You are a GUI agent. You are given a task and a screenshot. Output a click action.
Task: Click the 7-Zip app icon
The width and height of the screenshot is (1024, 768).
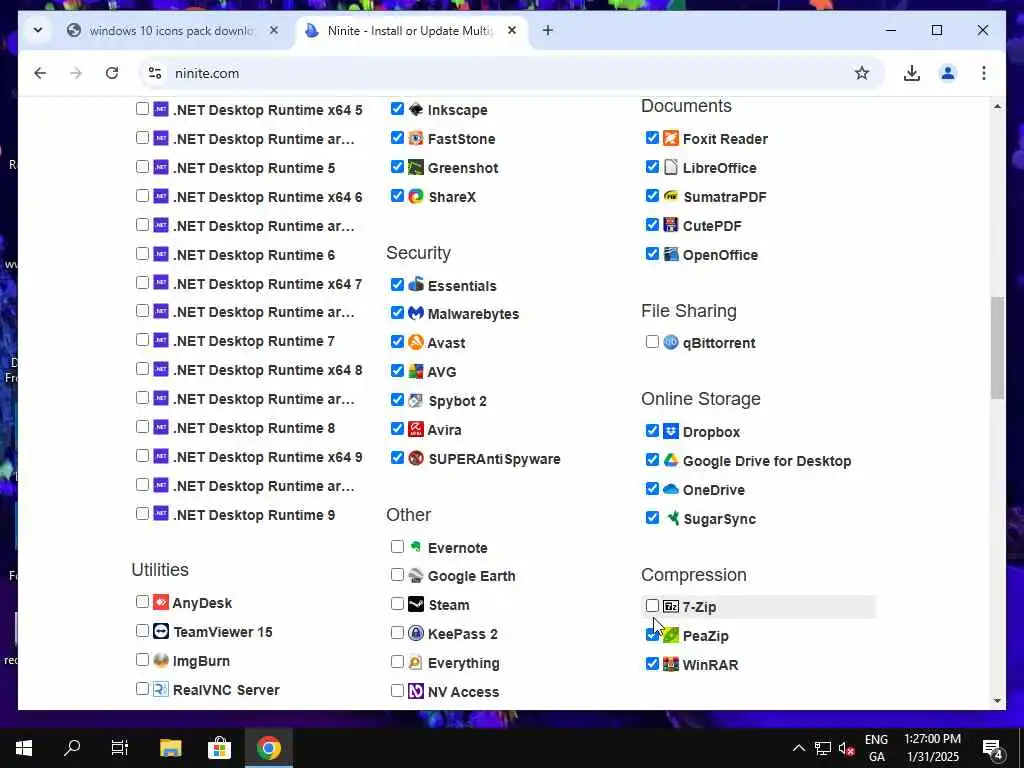pos(671,606)
